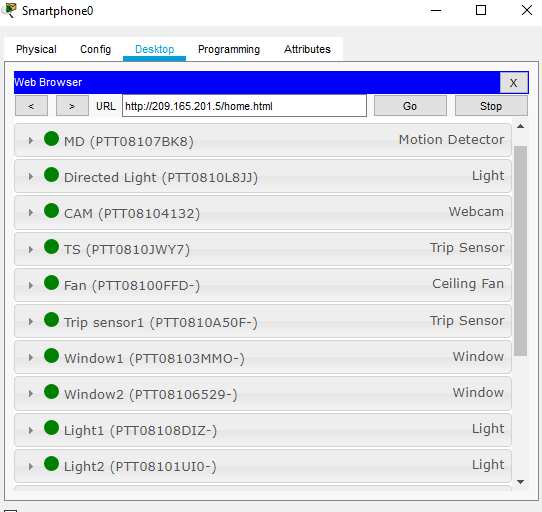Screen dimensions: 542x512
Task: Click the 'Window' label on Window1 row
Action: point(478,356)
